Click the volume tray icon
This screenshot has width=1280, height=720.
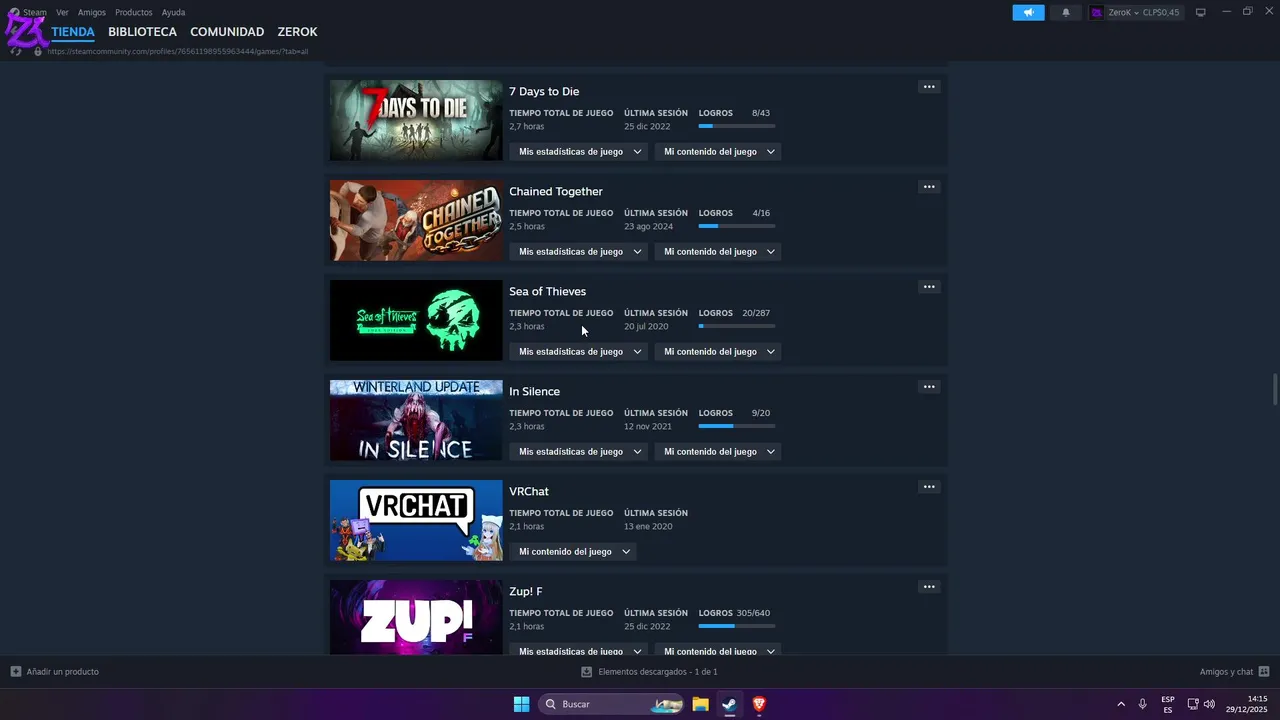click(1209, 704)
